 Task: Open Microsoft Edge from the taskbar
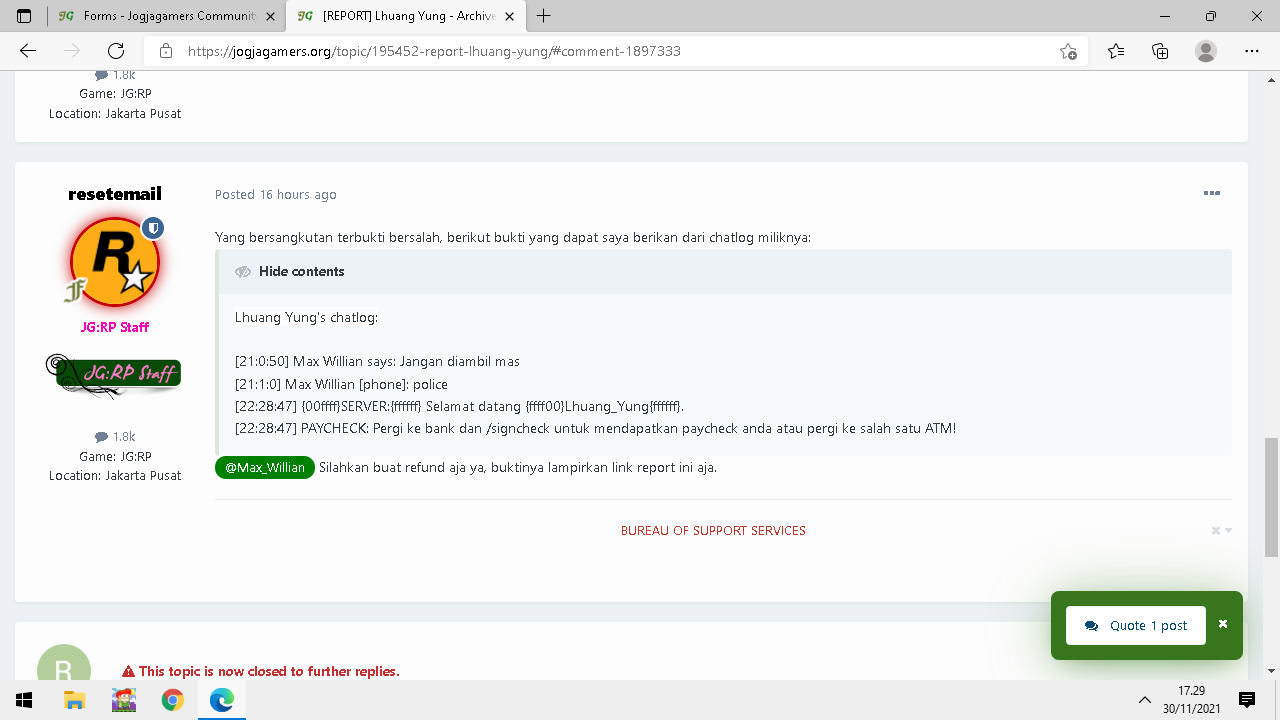tap(222, 700)
